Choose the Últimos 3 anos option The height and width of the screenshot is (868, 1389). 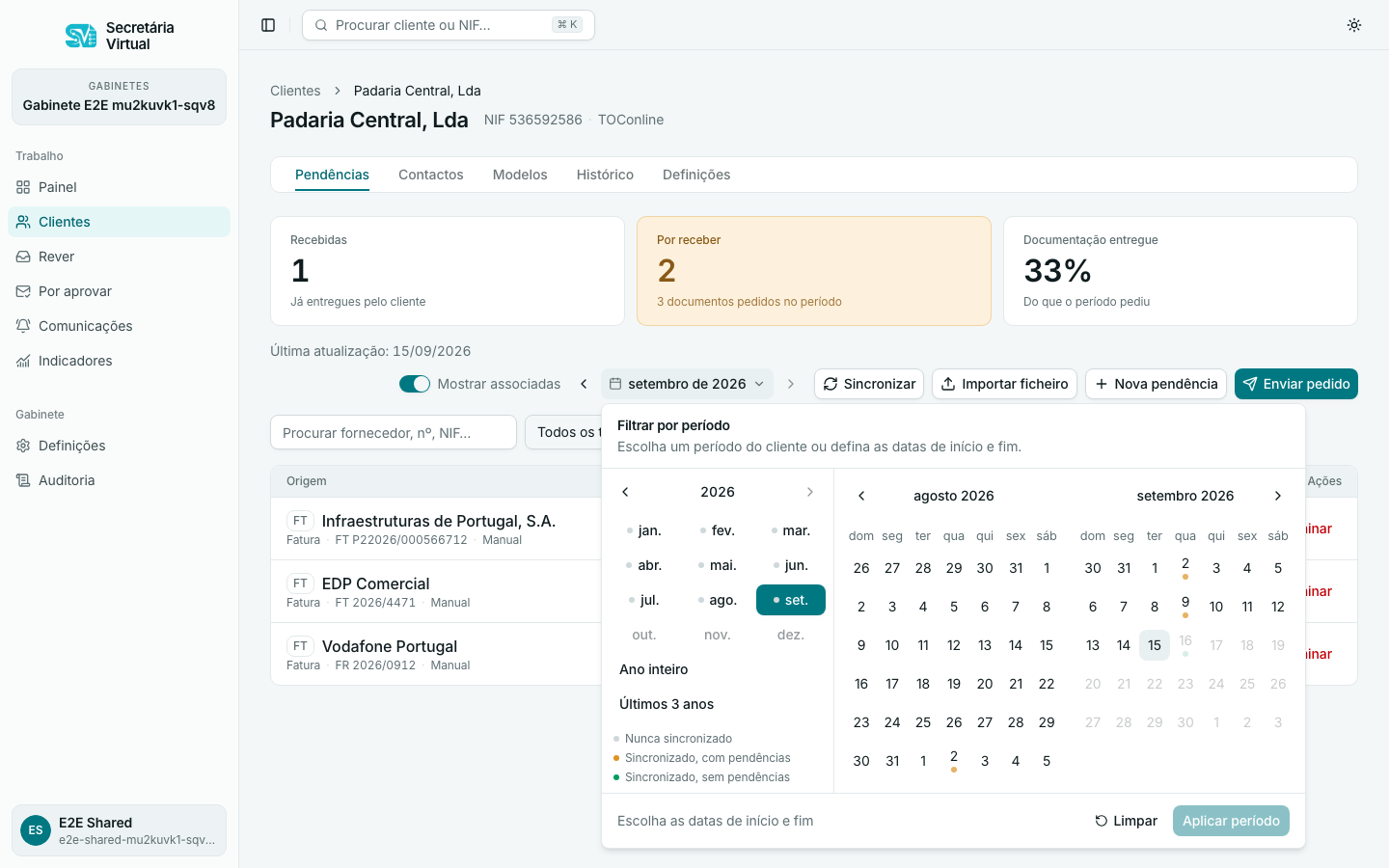(x=718, y=704)
